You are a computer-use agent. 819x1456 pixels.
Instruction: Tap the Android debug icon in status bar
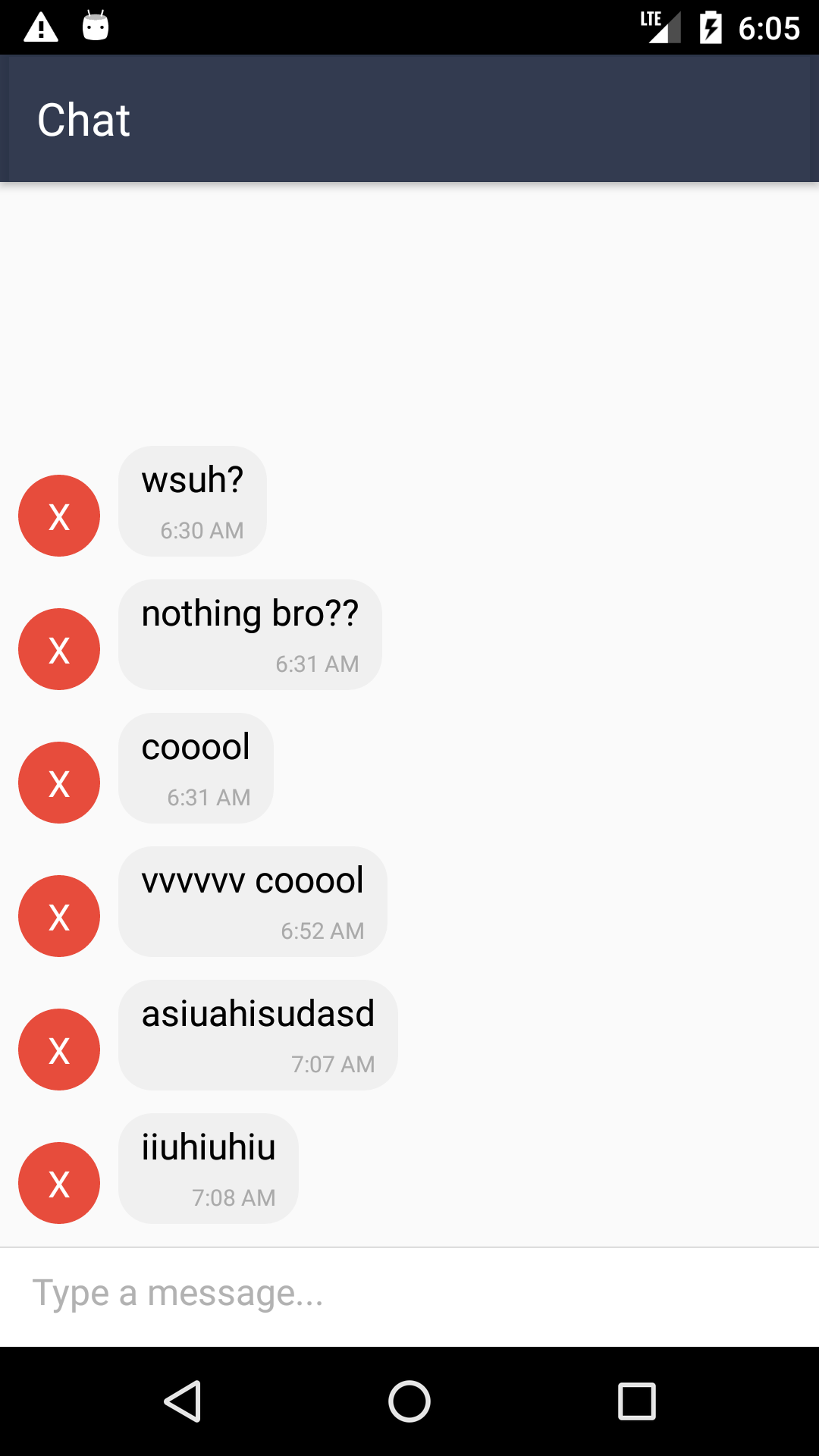[96, 26]
